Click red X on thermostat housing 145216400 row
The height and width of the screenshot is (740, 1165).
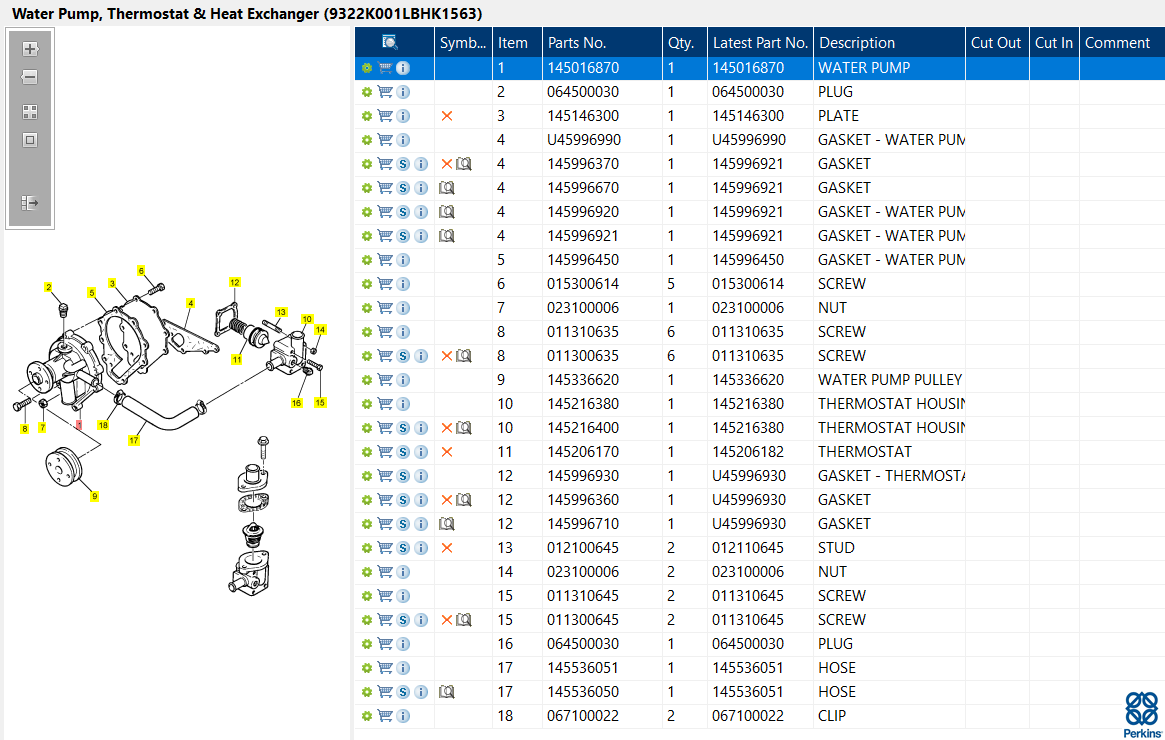(447, 428)
